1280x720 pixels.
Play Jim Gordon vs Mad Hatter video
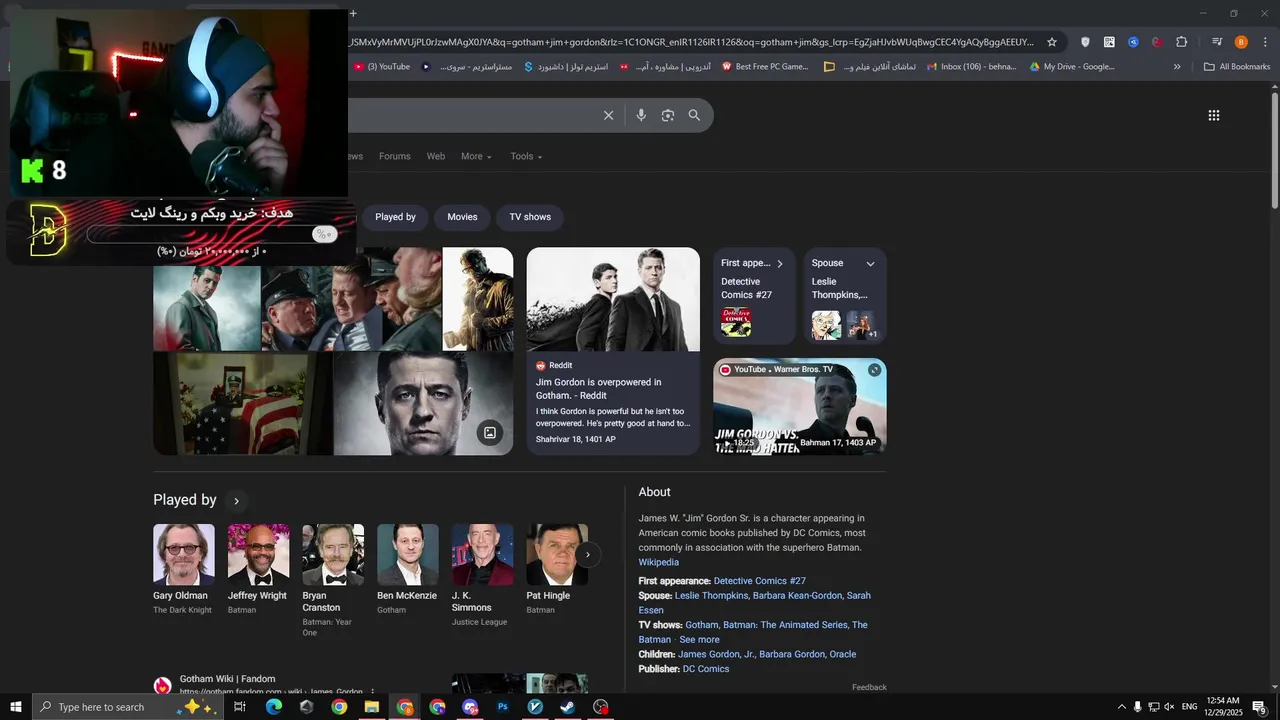tap(800, 407)
